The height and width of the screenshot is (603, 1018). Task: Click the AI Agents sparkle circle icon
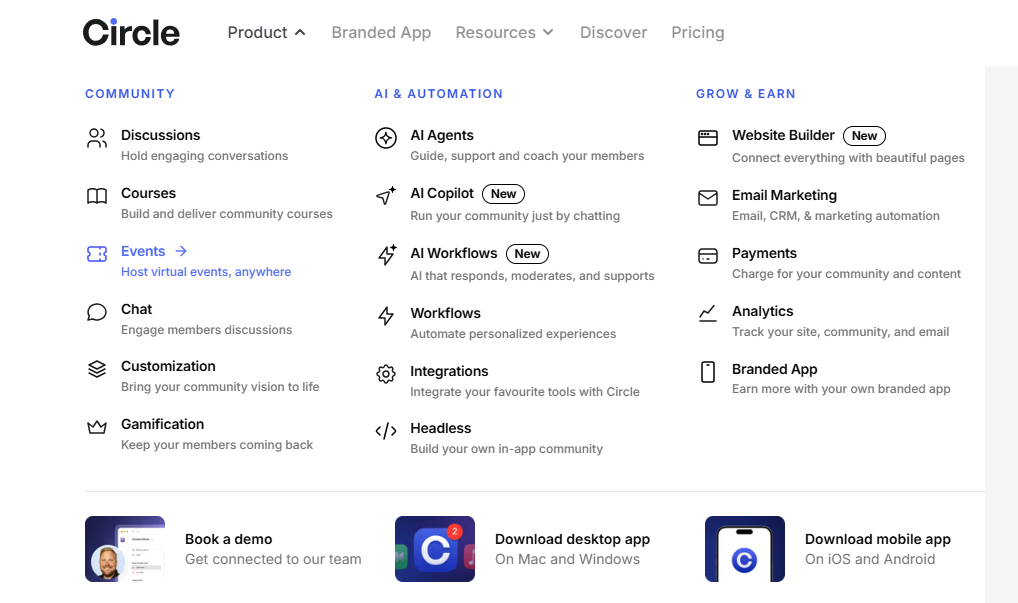coord(386,138)
